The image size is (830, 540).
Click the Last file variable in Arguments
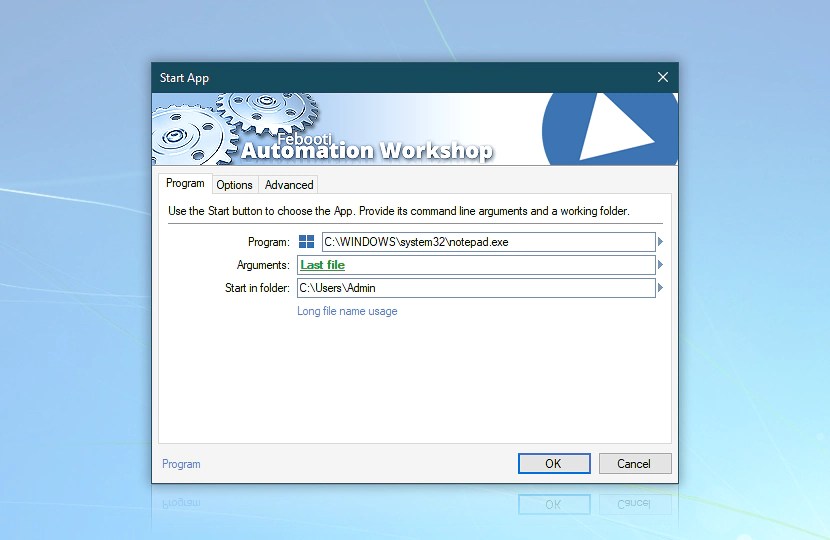point(322,265)
